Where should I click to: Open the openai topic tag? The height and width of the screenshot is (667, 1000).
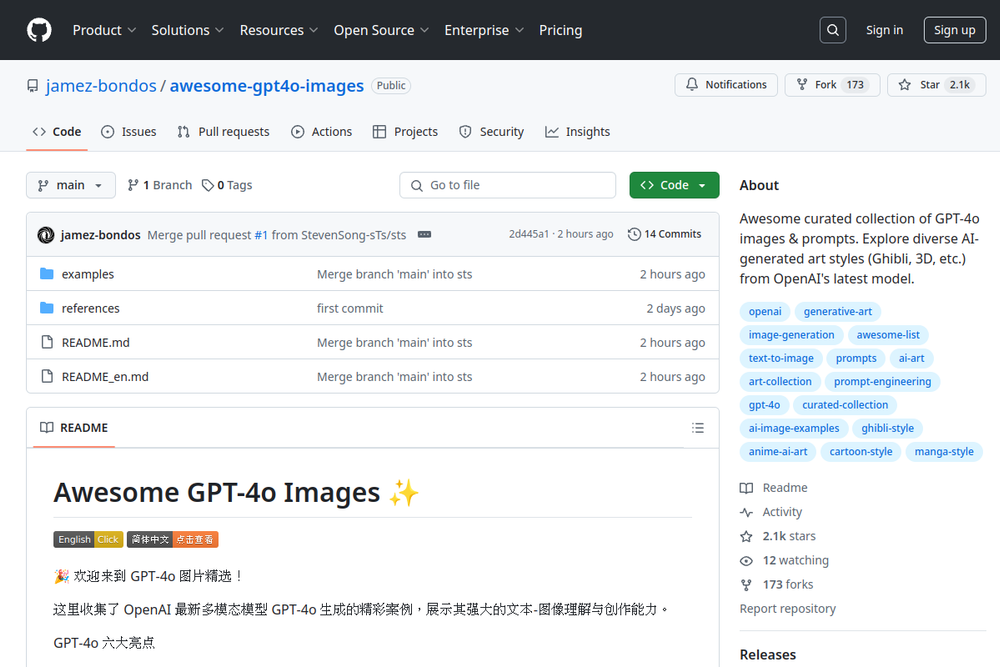765,311
